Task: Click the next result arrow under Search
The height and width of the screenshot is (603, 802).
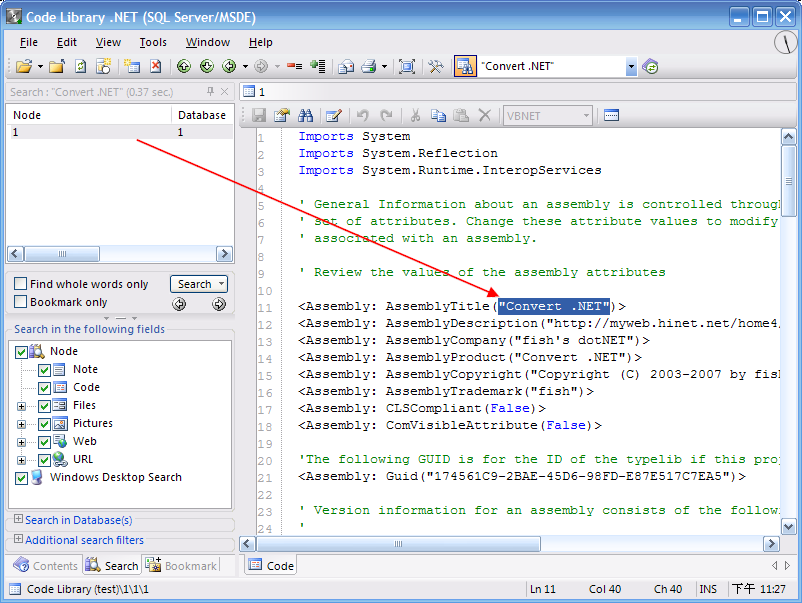Action: pos(219,304)
